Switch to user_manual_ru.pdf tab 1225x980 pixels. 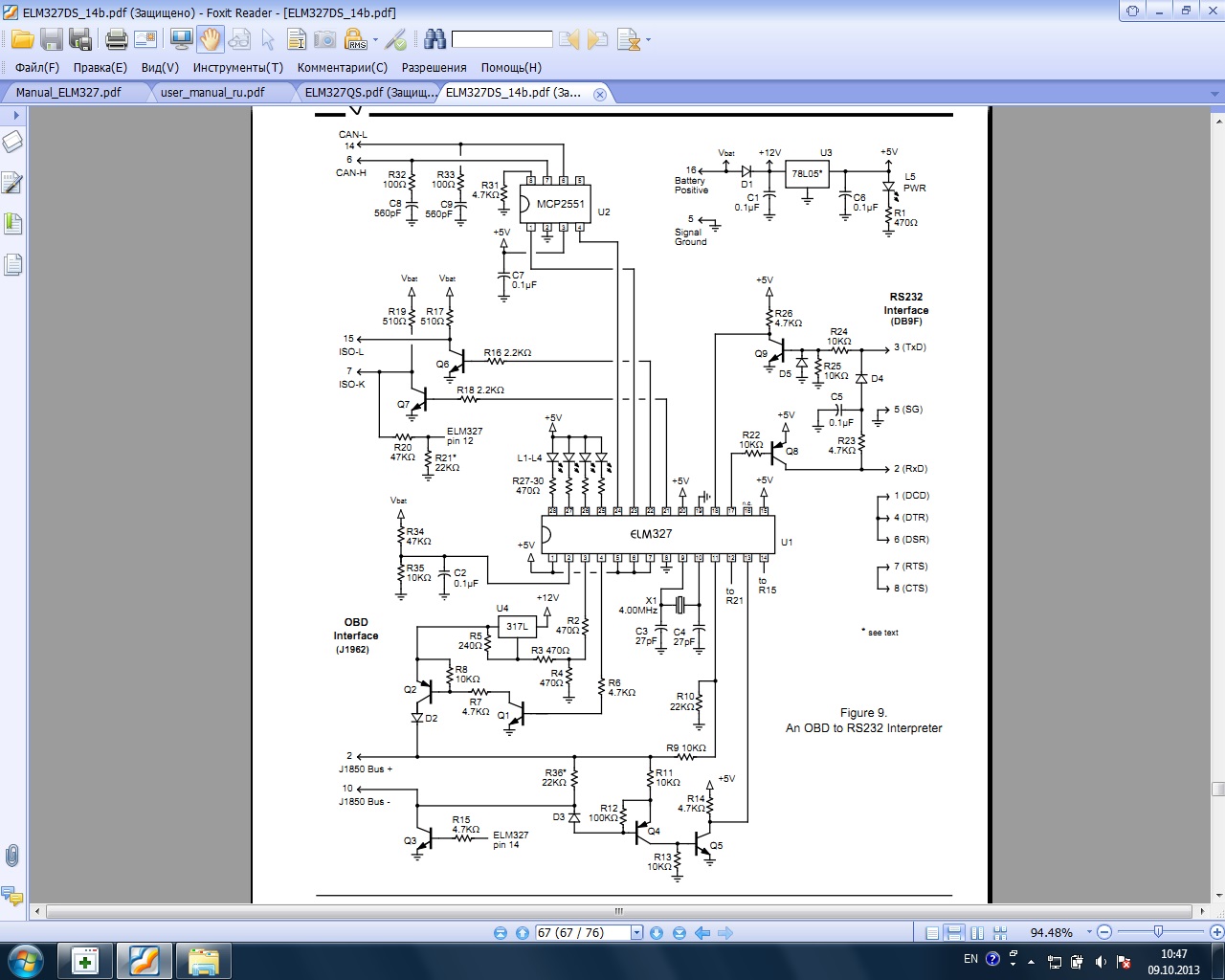[x=212, y=93]
